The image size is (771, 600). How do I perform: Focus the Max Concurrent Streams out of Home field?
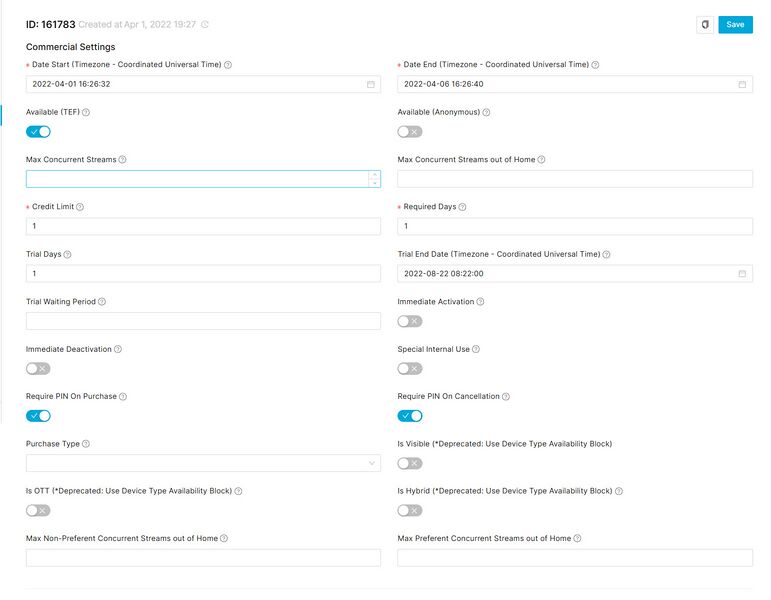click(575, 179)
